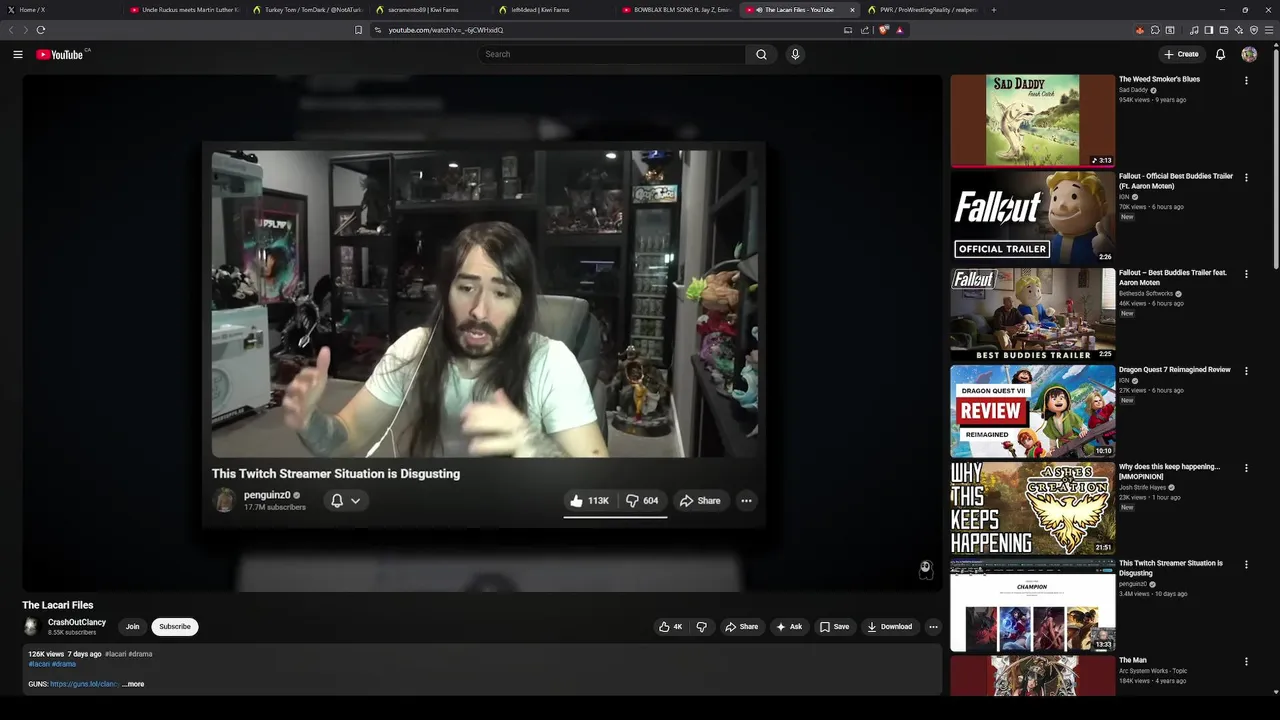
Task: Close The Lacari Files tab
Action: 852,10
